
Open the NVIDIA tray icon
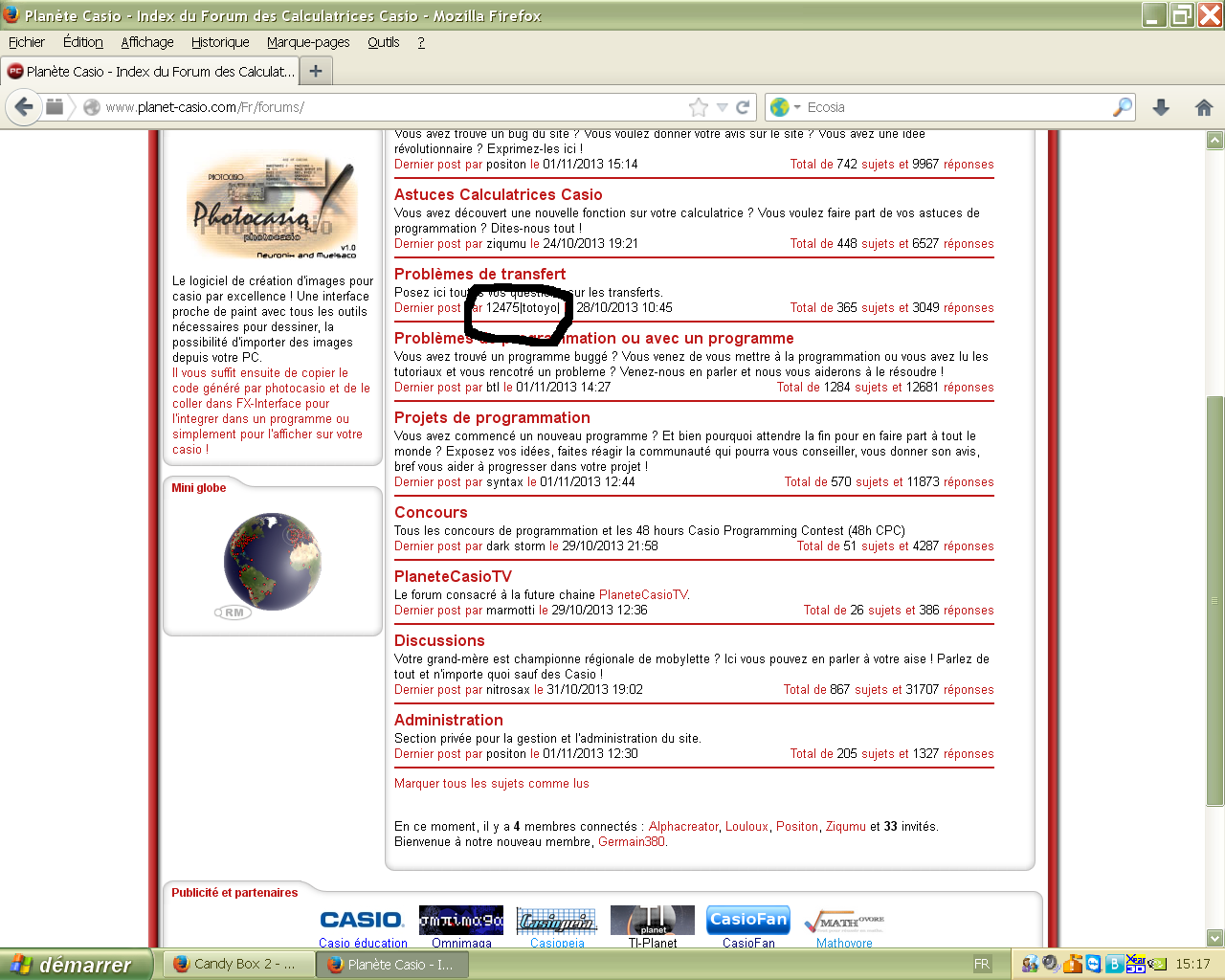tap(1157, 964)
